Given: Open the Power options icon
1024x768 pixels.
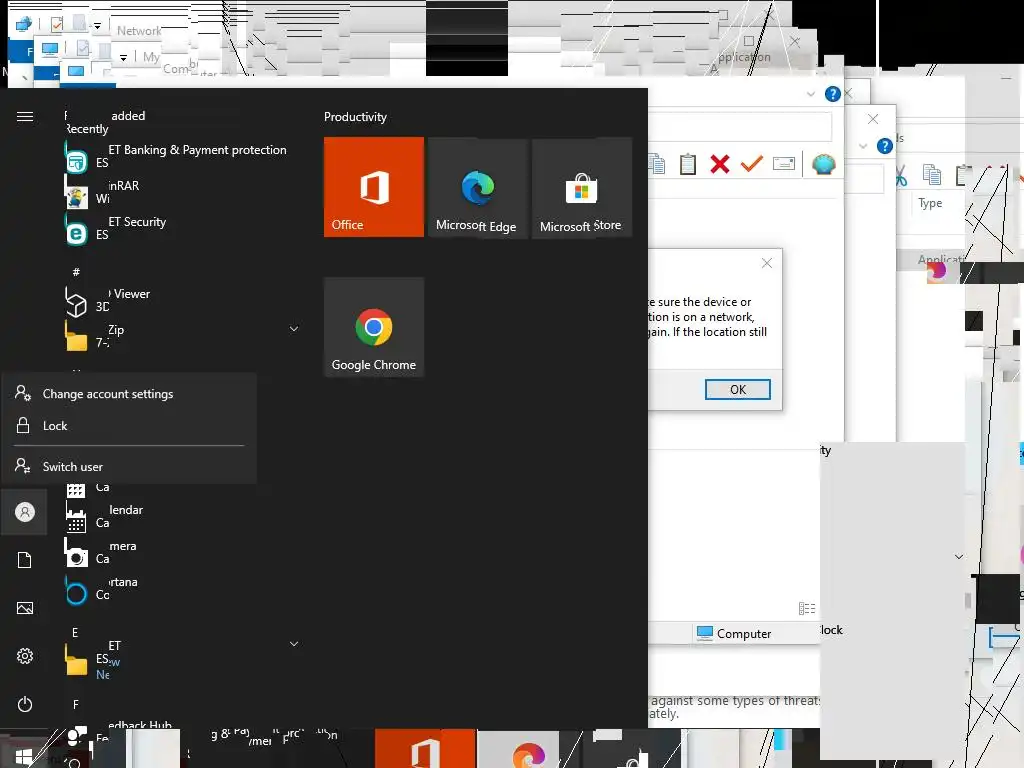Looking at the screenshot, I should point(25,704).
